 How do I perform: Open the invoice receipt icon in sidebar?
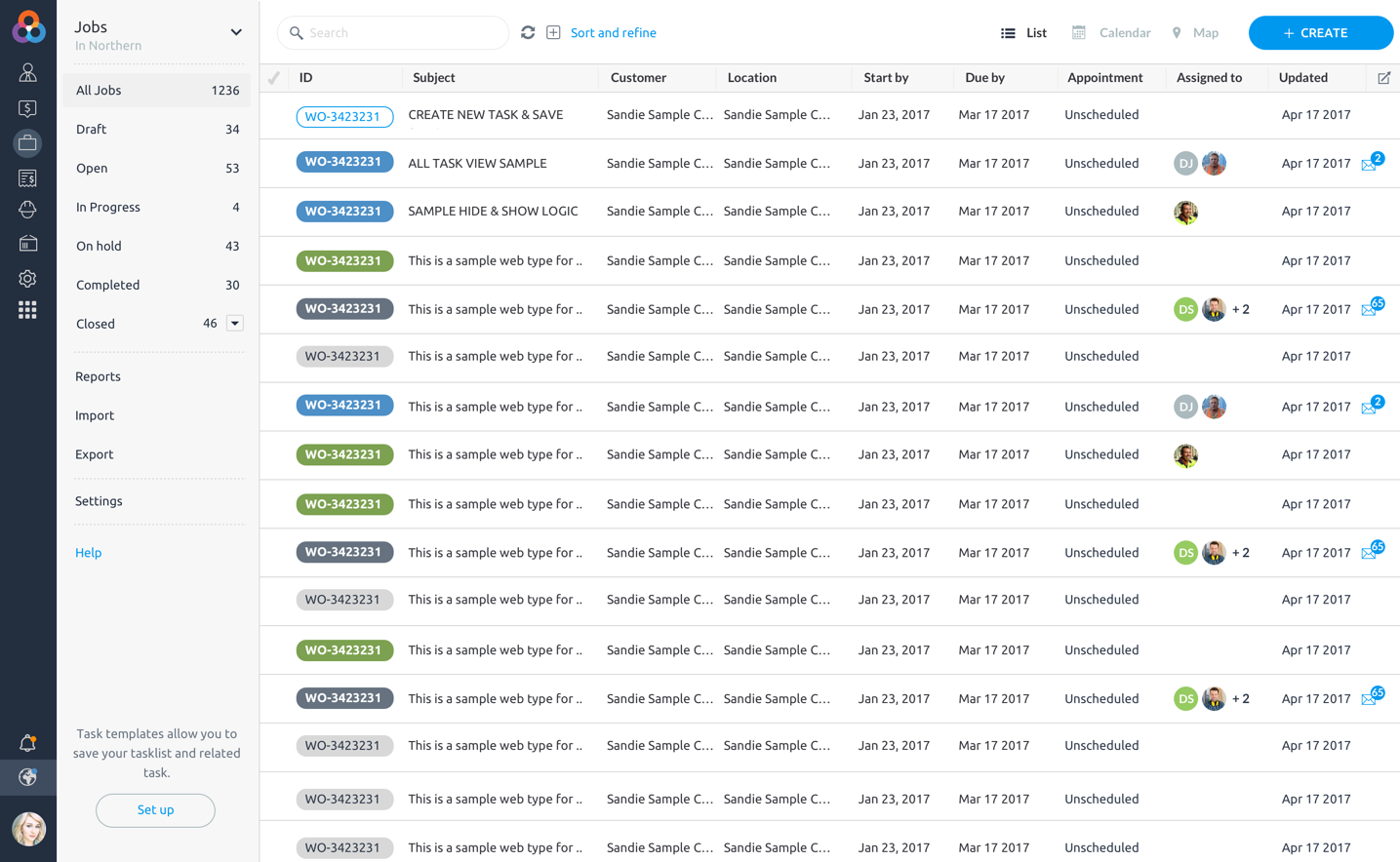(27, 178)
